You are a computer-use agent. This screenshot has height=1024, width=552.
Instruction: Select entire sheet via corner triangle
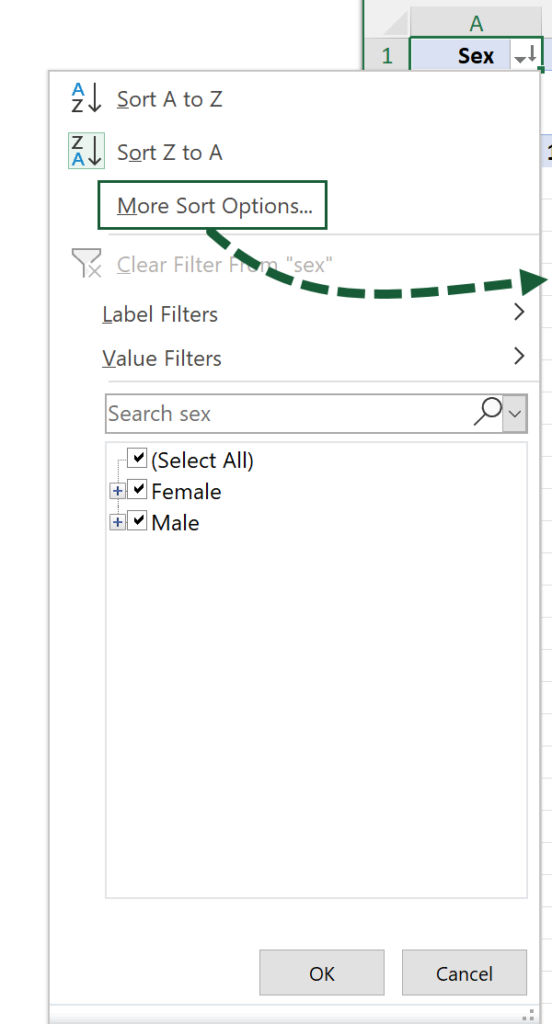pyautogui.click(x=390, y=24)
